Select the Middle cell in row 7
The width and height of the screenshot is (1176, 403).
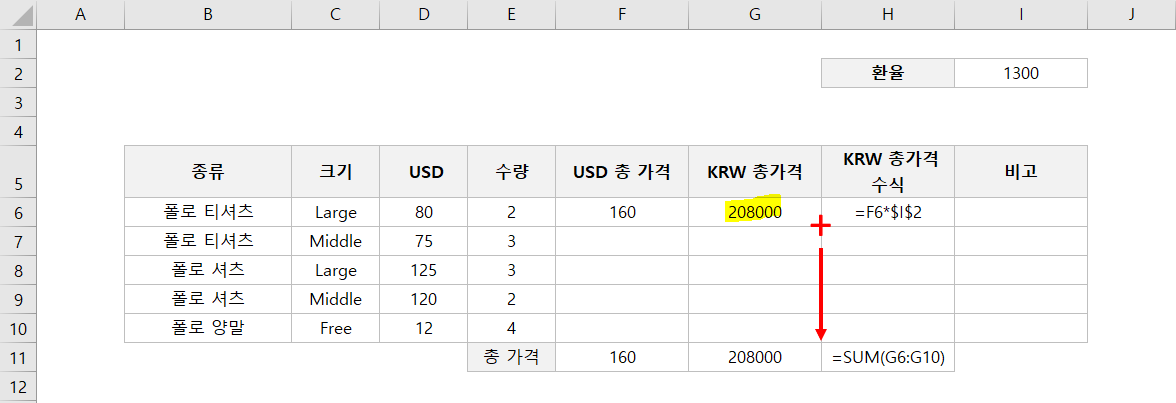click(335, 241)
